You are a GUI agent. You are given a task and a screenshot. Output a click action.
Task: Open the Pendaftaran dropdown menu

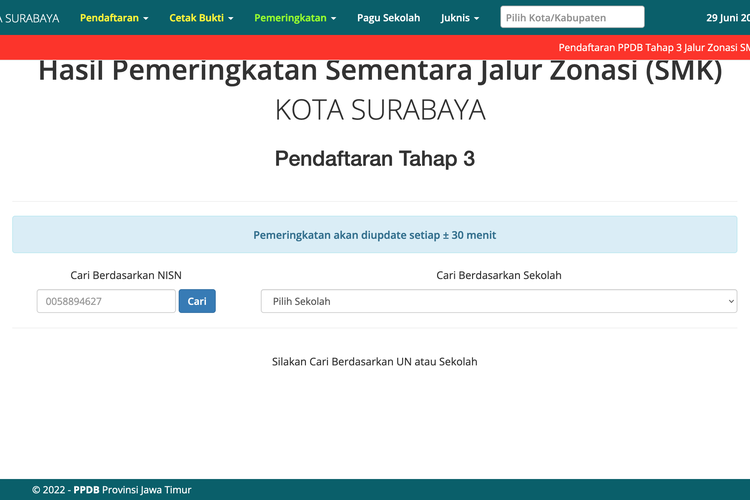pos(114,18)
